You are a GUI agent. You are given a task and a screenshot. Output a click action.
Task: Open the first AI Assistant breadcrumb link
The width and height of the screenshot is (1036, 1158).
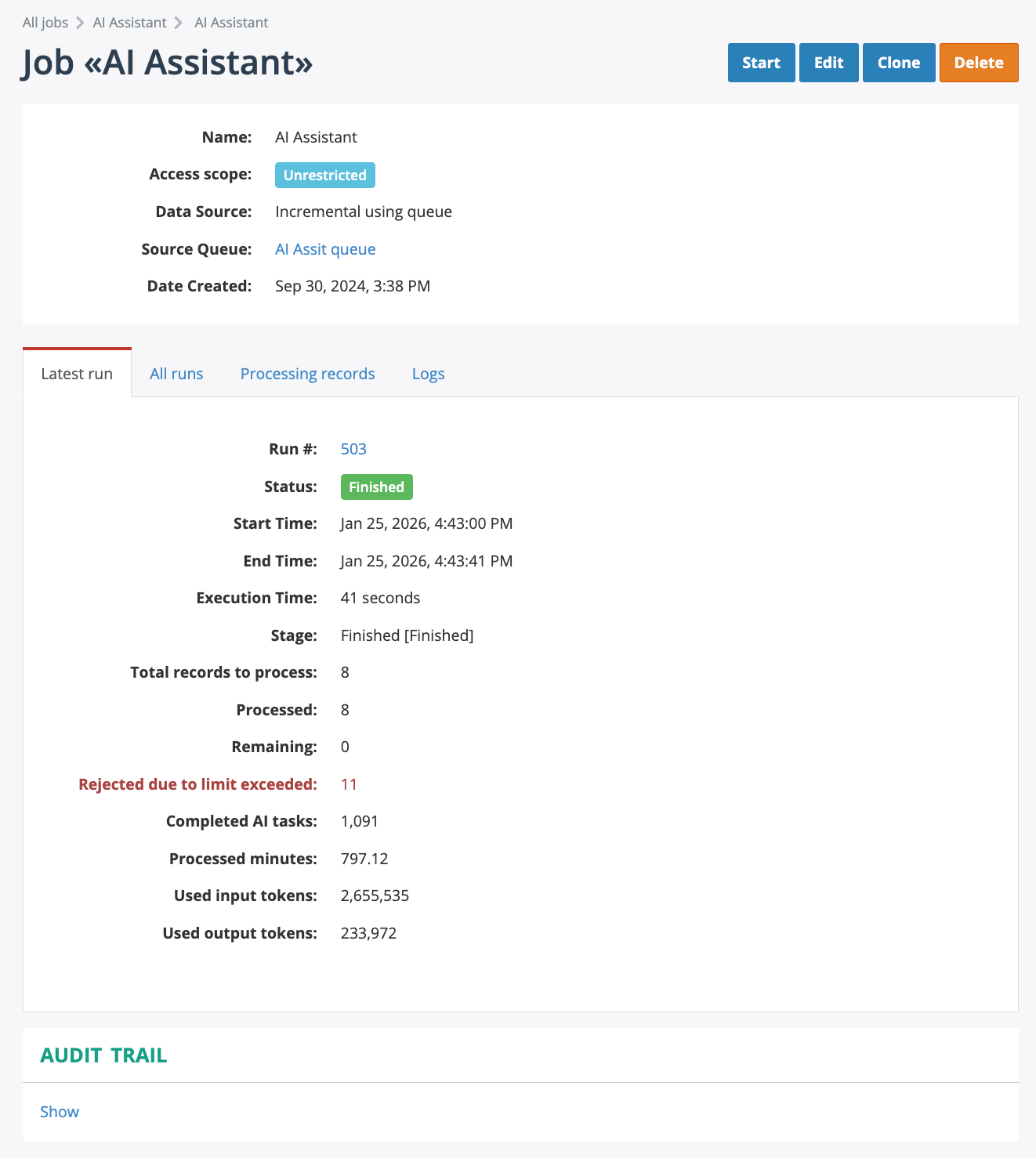pos(129,23)
